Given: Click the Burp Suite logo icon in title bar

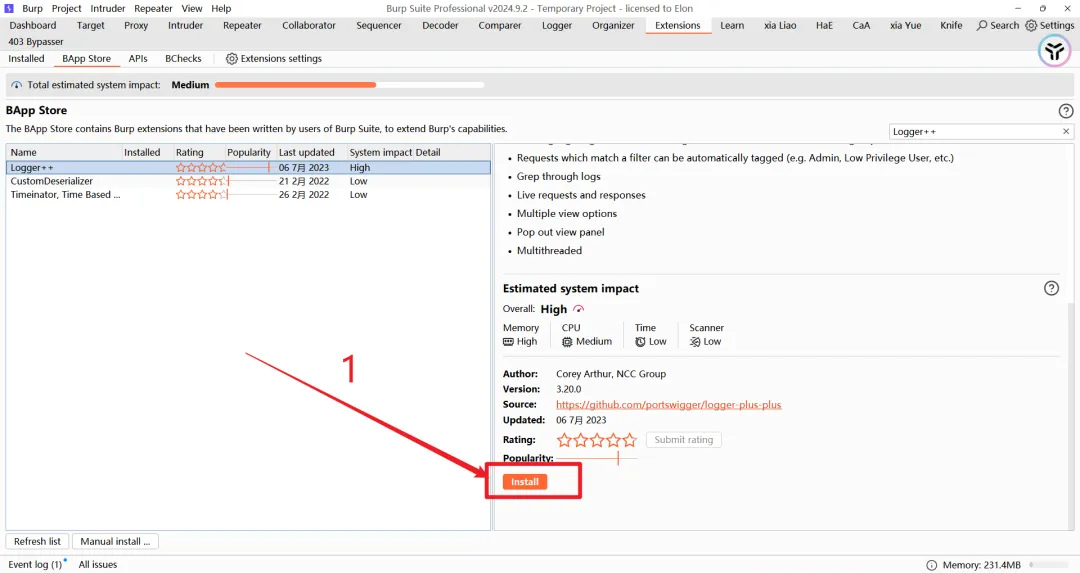Looking at the screenshot, I should [x=9, y=8].
